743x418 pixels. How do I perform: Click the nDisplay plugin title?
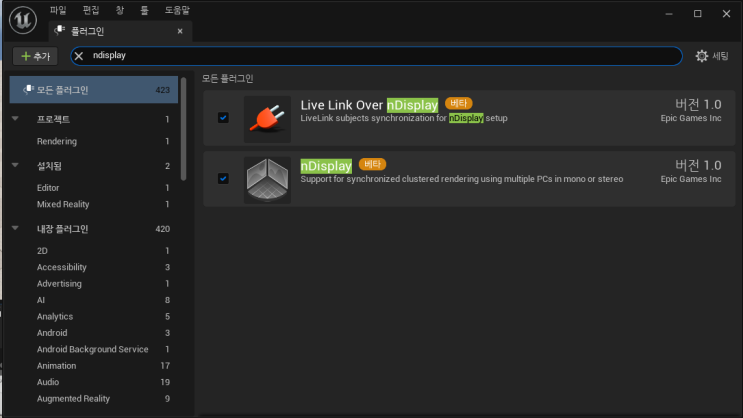tap(326, 166)
